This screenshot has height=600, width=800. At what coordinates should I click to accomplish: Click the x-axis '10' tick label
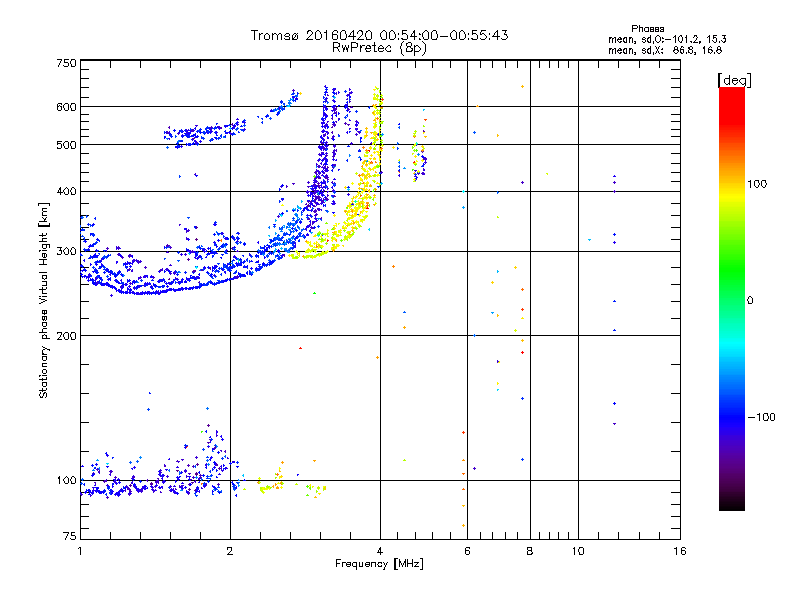578,551
